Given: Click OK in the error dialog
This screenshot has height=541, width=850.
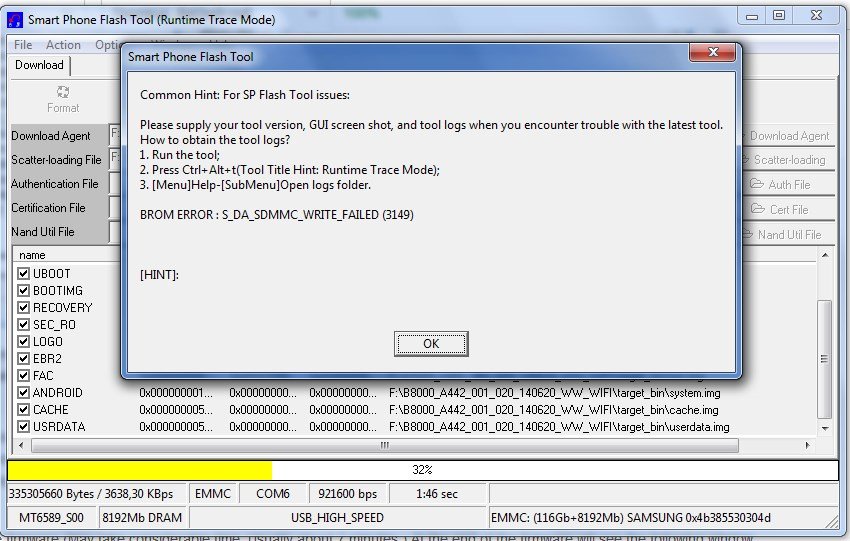Looking at the screenshot, I should tap(431, 344).
